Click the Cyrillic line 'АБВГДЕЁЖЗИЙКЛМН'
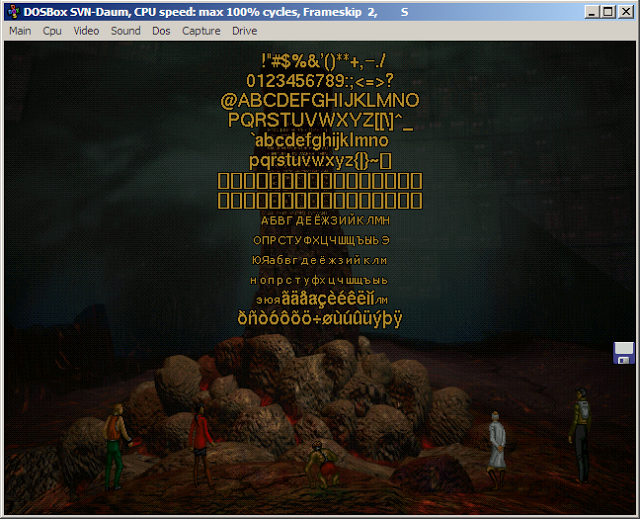The height and width of the screenshot is (519, 640). tap(325, 221)
